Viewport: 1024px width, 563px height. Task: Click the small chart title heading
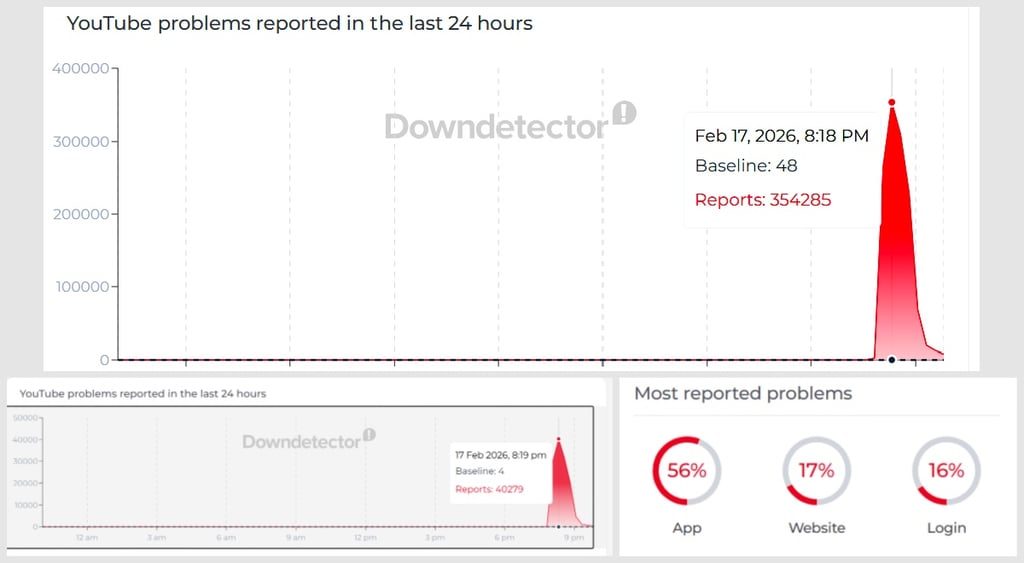pyautogui.click(x=142, y=394)
